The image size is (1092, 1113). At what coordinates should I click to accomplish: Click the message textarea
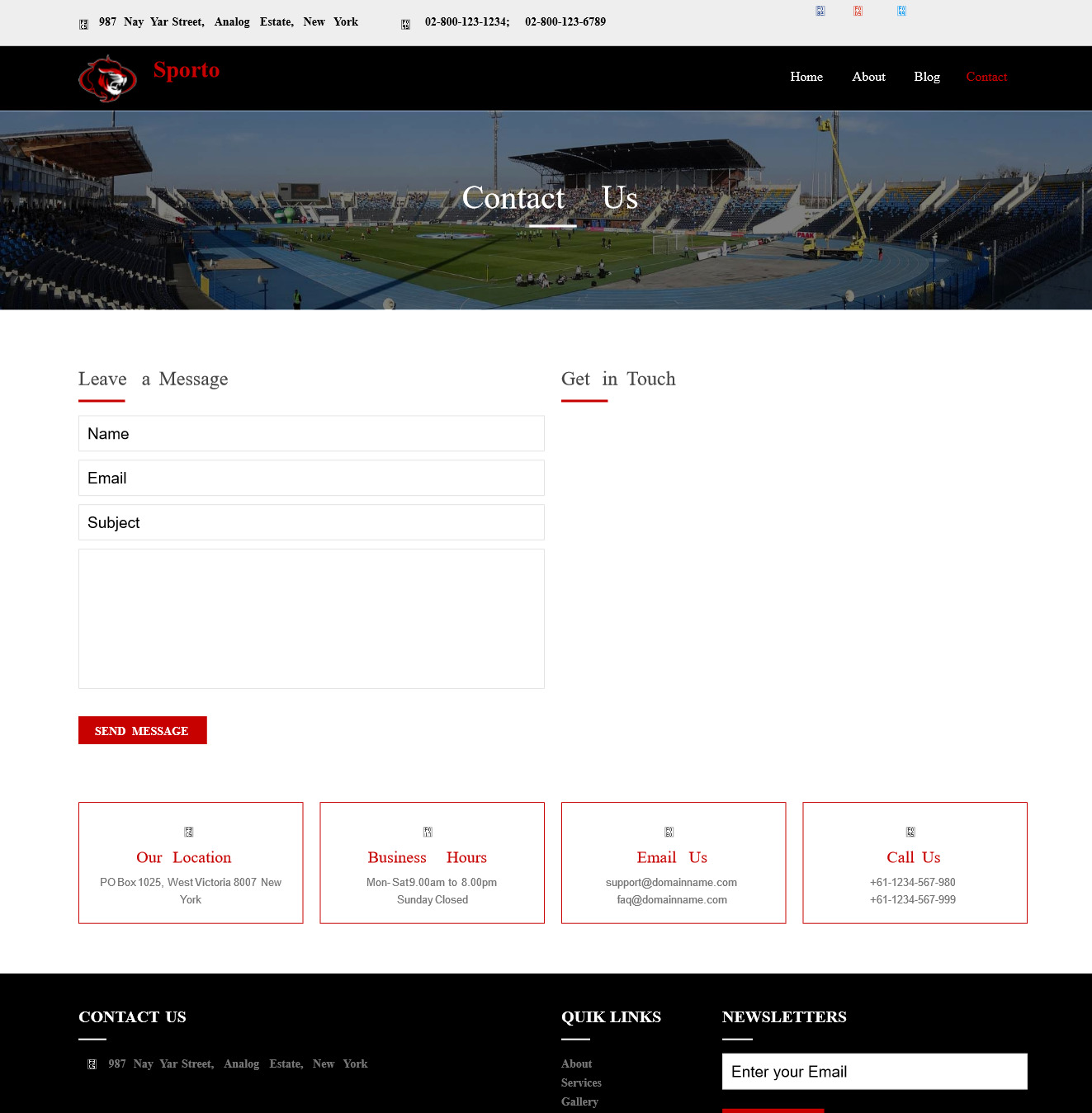311,619
